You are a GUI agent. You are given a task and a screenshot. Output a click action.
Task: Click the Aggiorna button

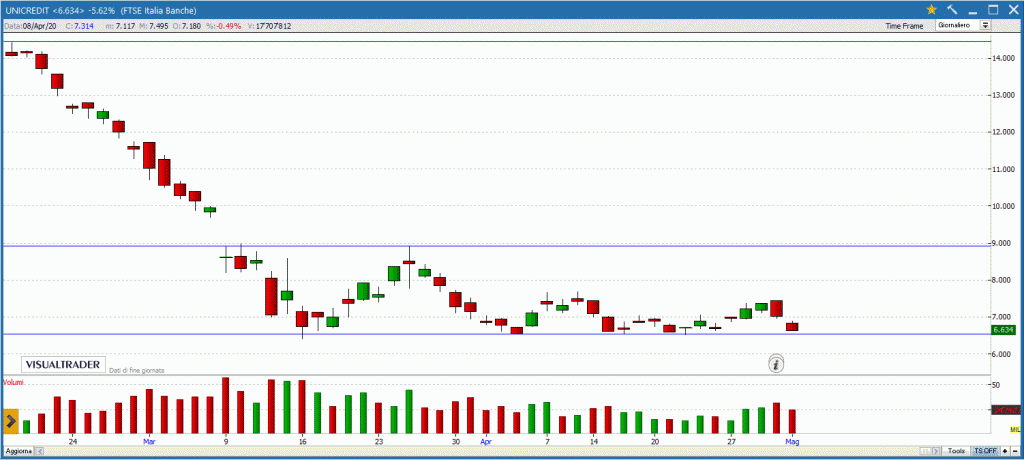[x=18, y=452]
